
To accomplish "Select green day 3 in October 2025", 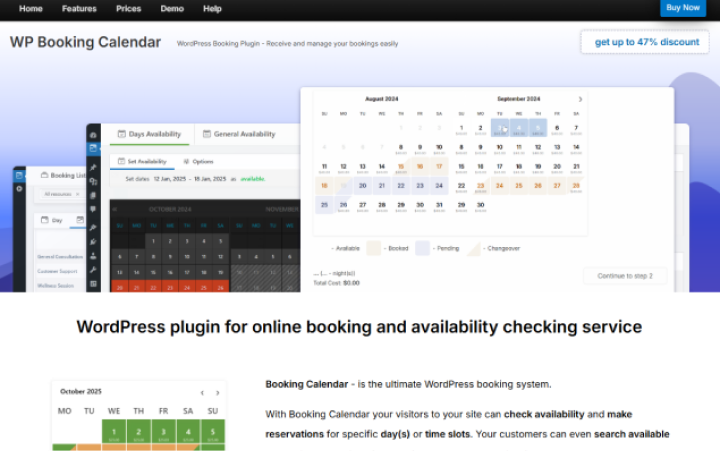I will pos(163,433).
